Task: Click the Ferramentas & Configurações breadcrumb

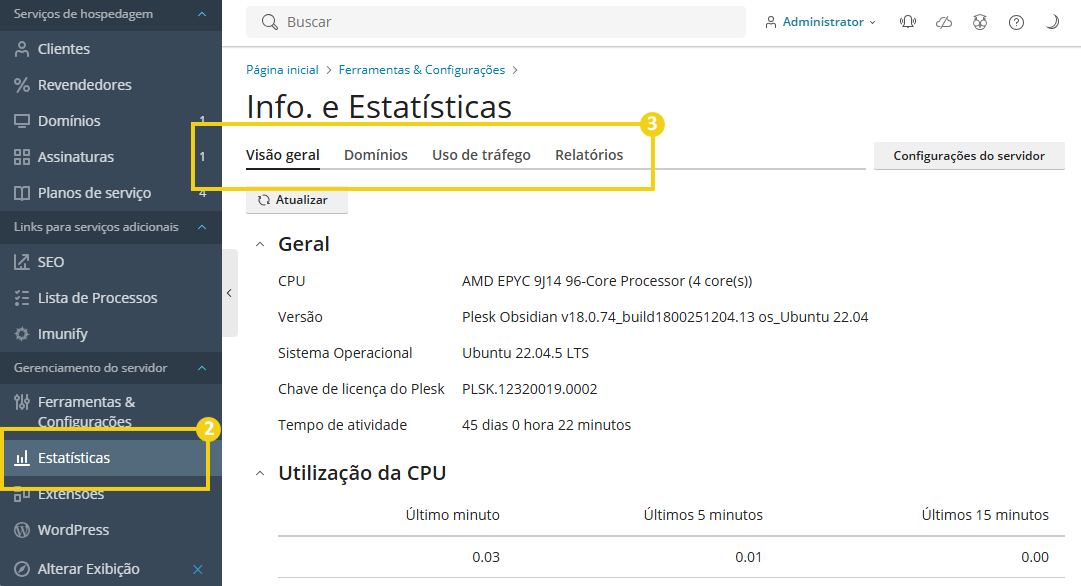Action: coord(421,70)
